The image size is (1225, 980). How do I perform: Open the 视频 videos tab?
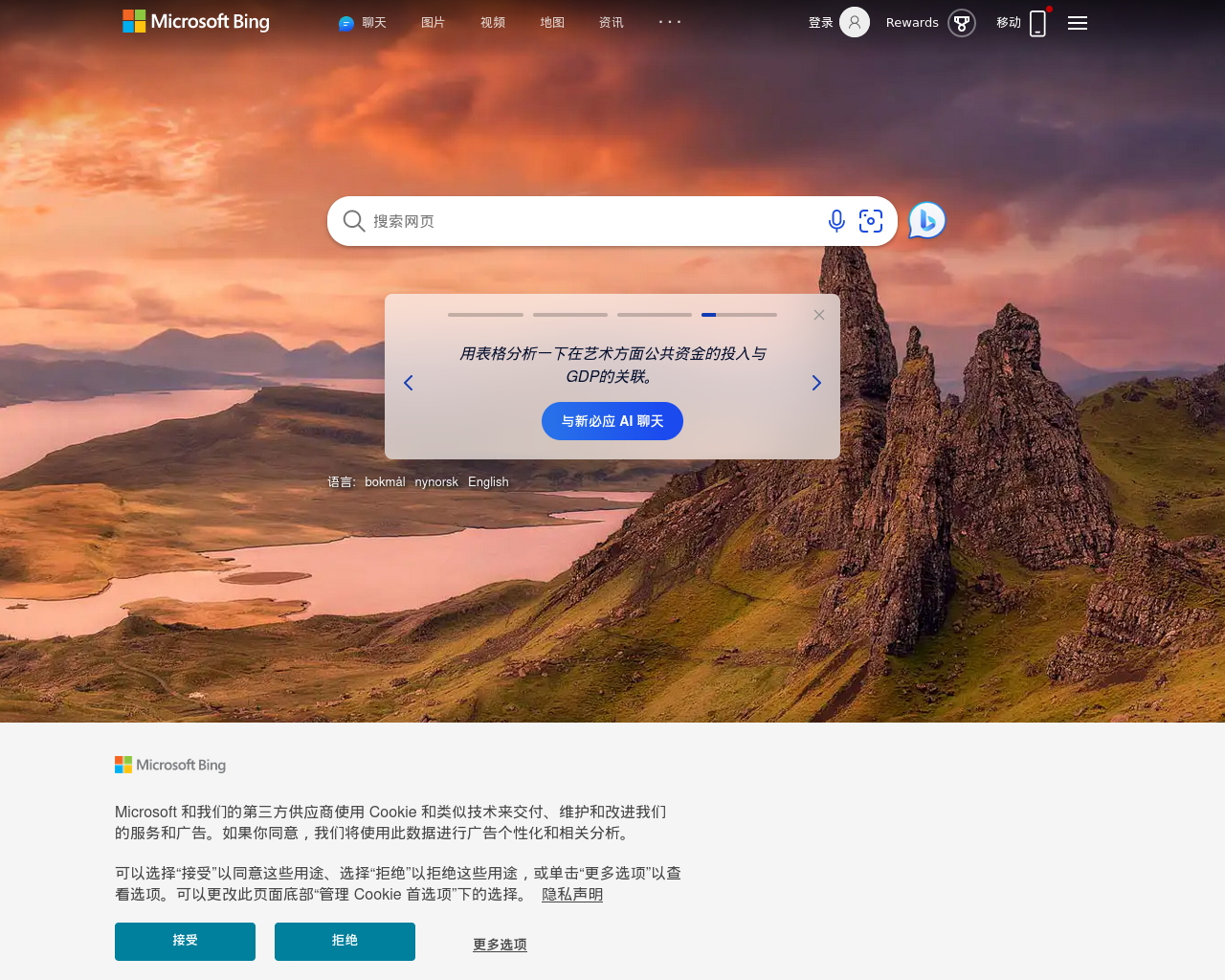coord(493,23)
